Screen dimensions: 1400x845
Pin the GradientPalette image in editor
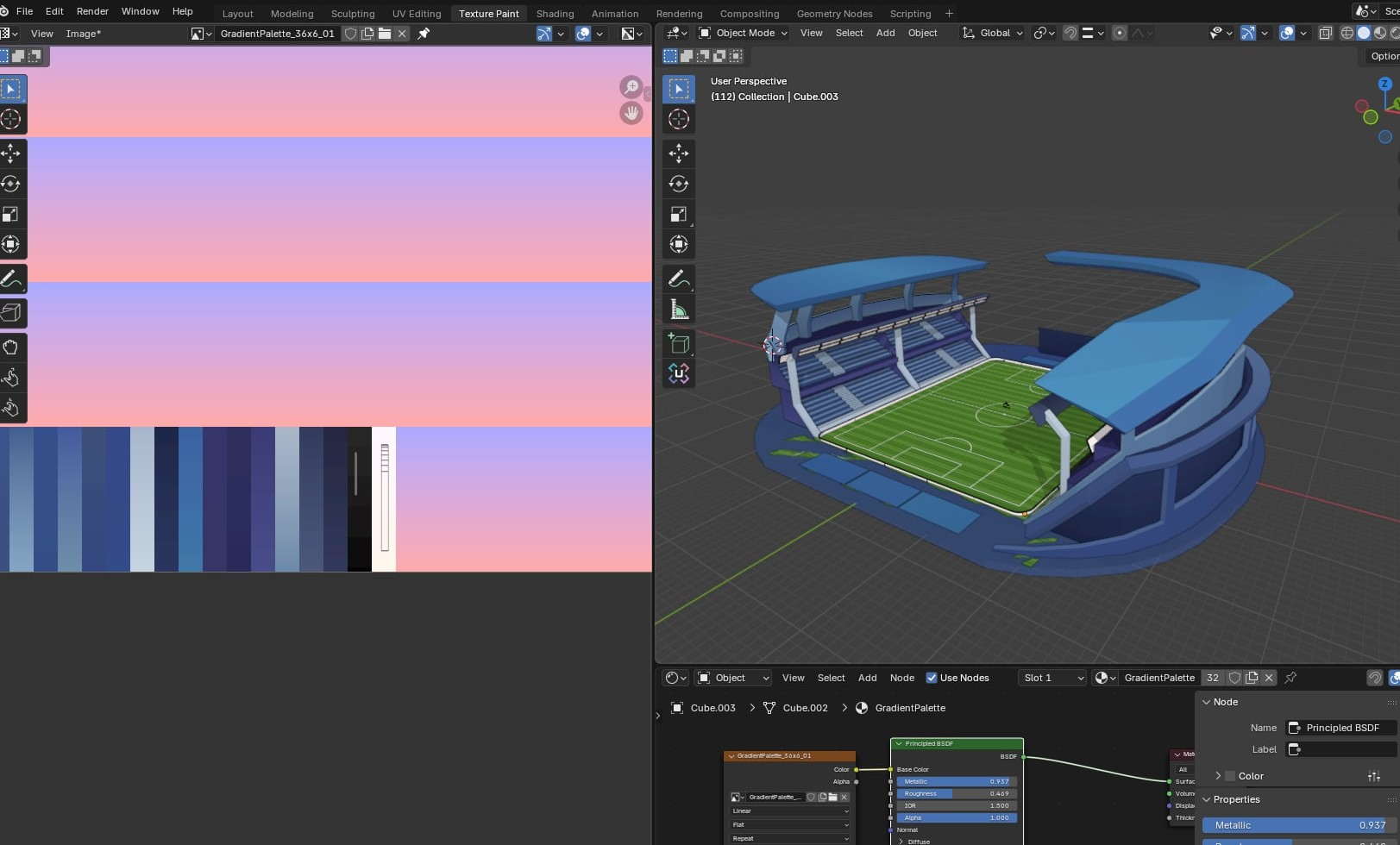pyautogui.click(x=424, y=34)
